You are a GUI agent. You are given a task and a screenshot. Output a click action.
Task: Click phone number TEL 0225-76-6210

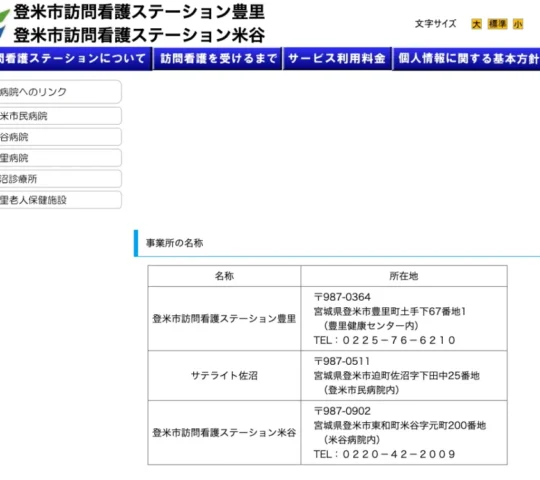click(385, 340)
